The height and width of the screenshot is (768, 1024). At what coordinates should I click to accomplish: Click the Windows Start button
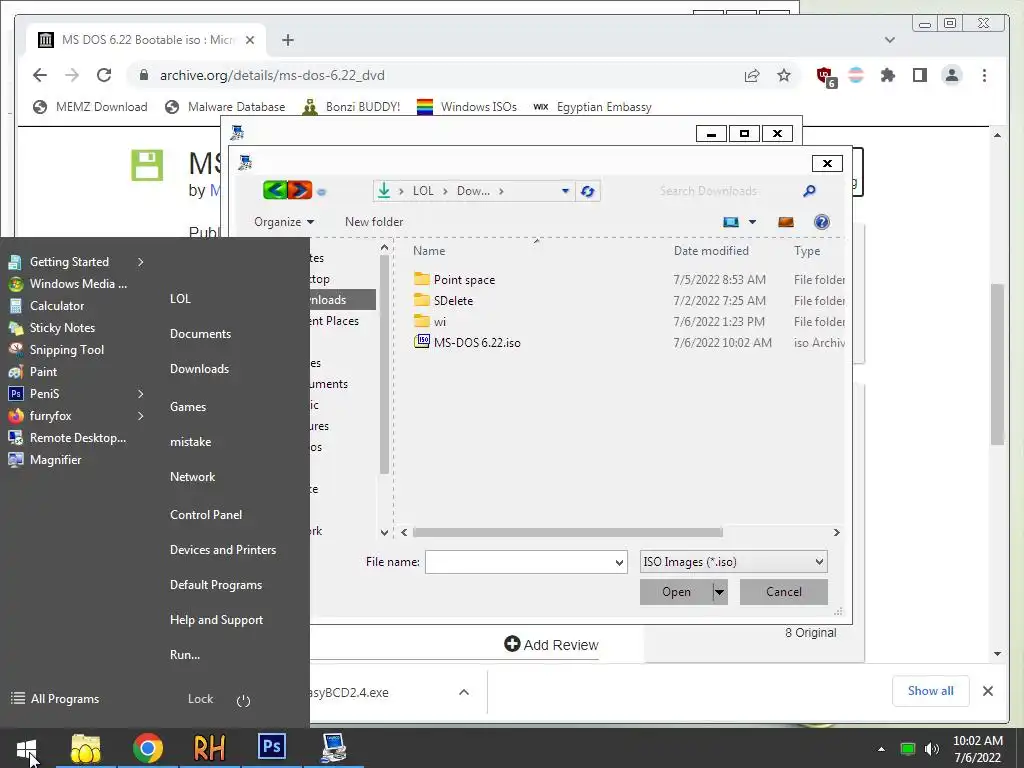click(x=27, y=749)
